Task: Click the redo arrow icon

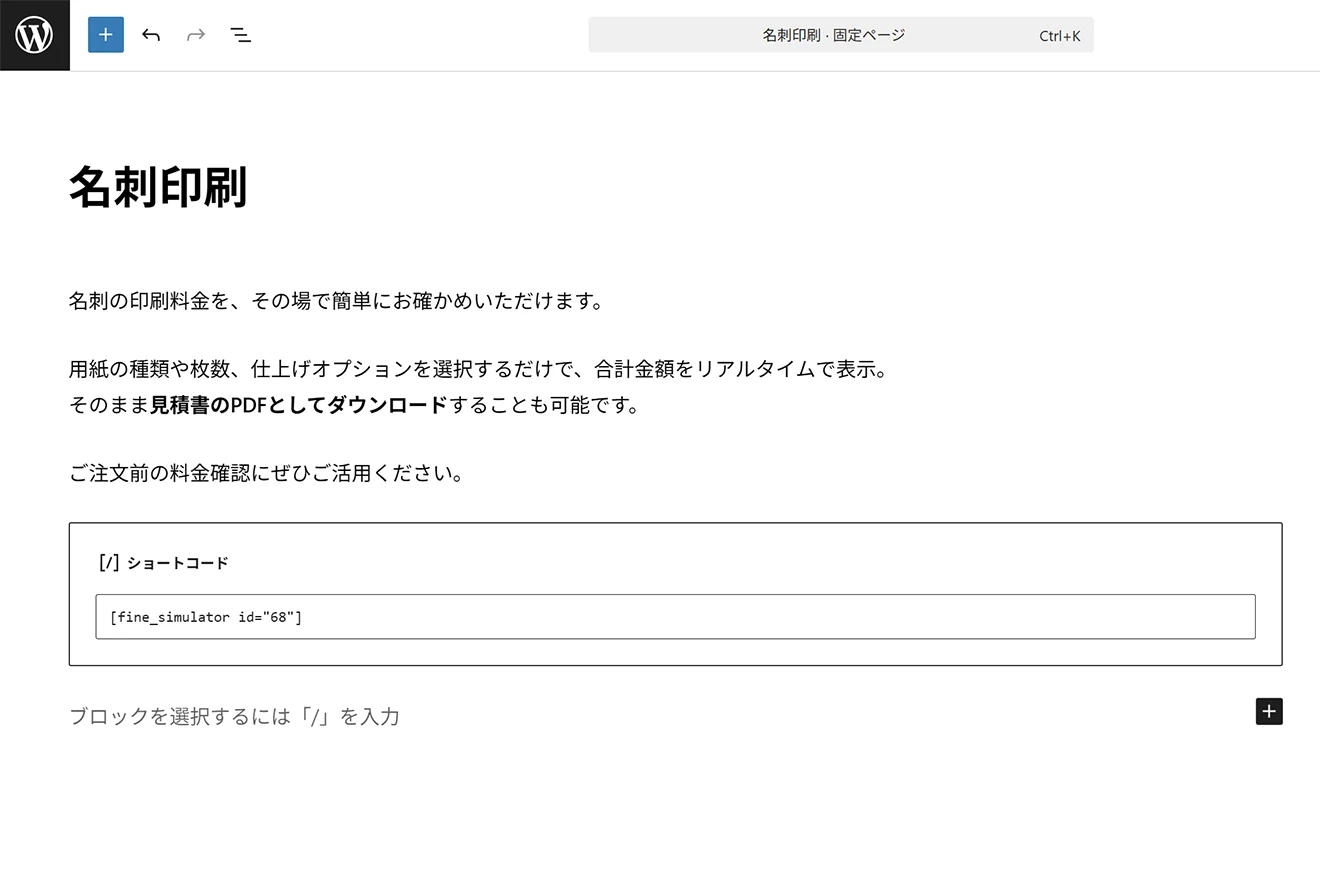Action: [x=196, y=35]
